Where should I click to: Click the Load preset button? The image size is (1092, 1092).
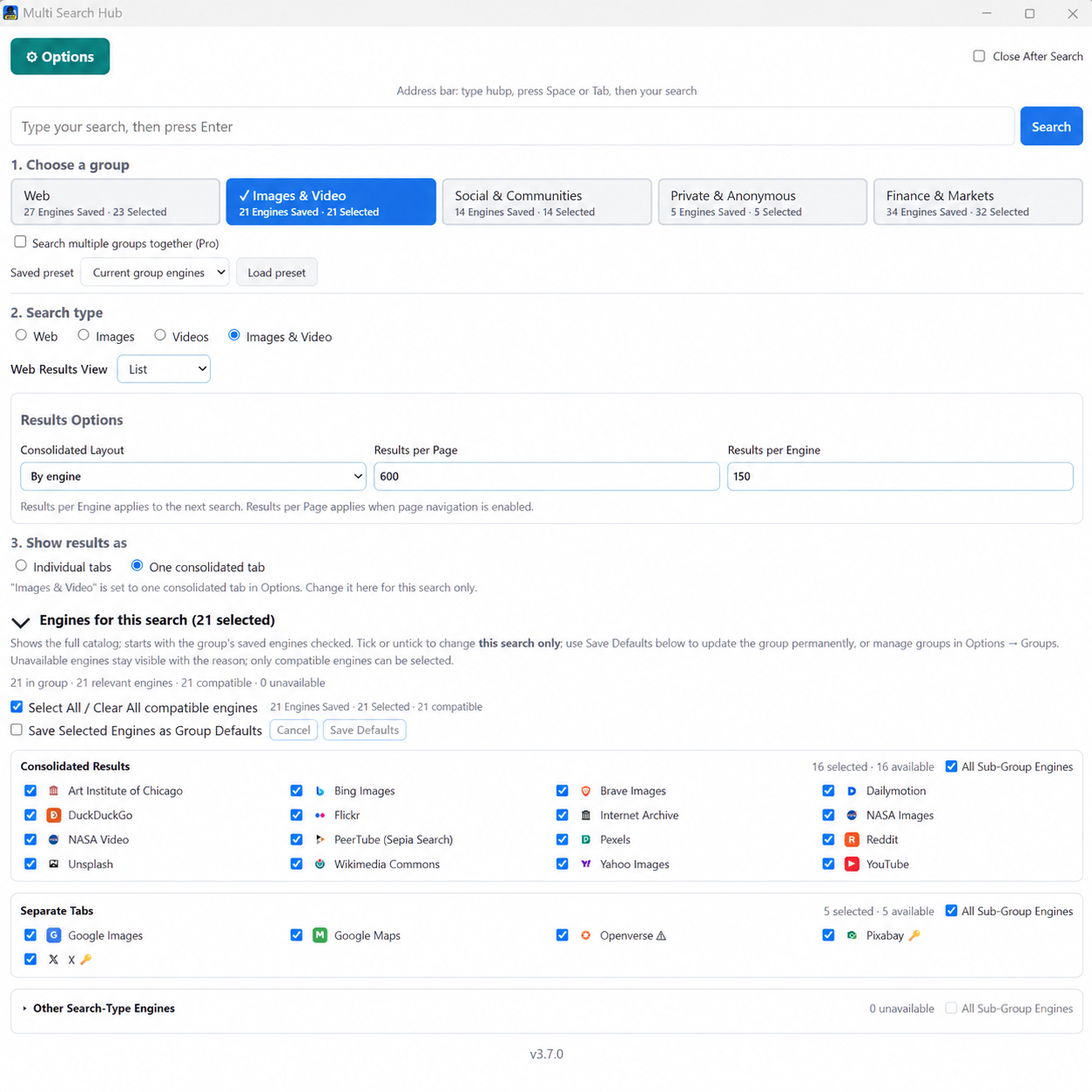tap(277, 273)
